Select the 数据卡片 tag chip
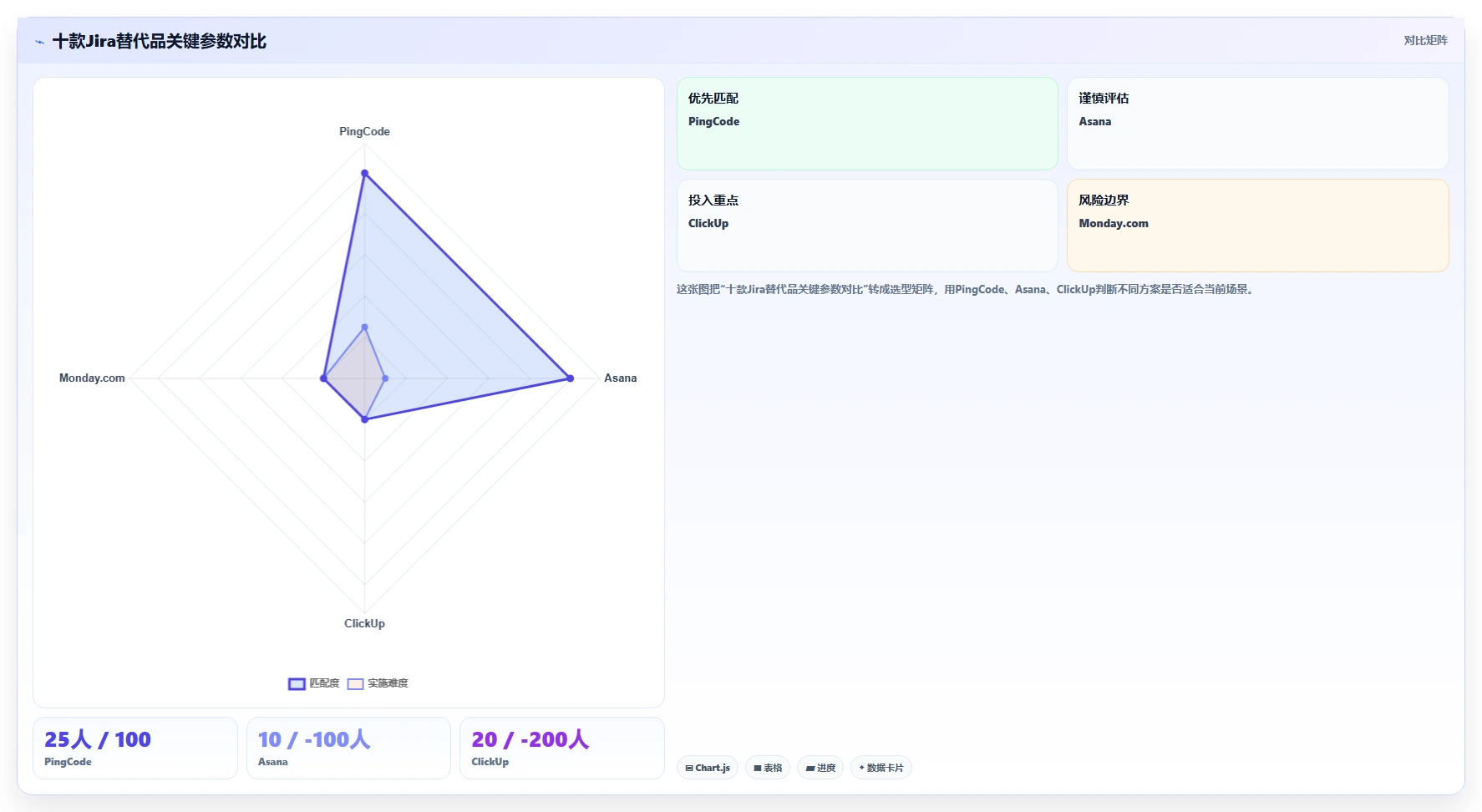The width and height of the screenshot is (1482, 812). pyautogui.click(x=881, y=768)
